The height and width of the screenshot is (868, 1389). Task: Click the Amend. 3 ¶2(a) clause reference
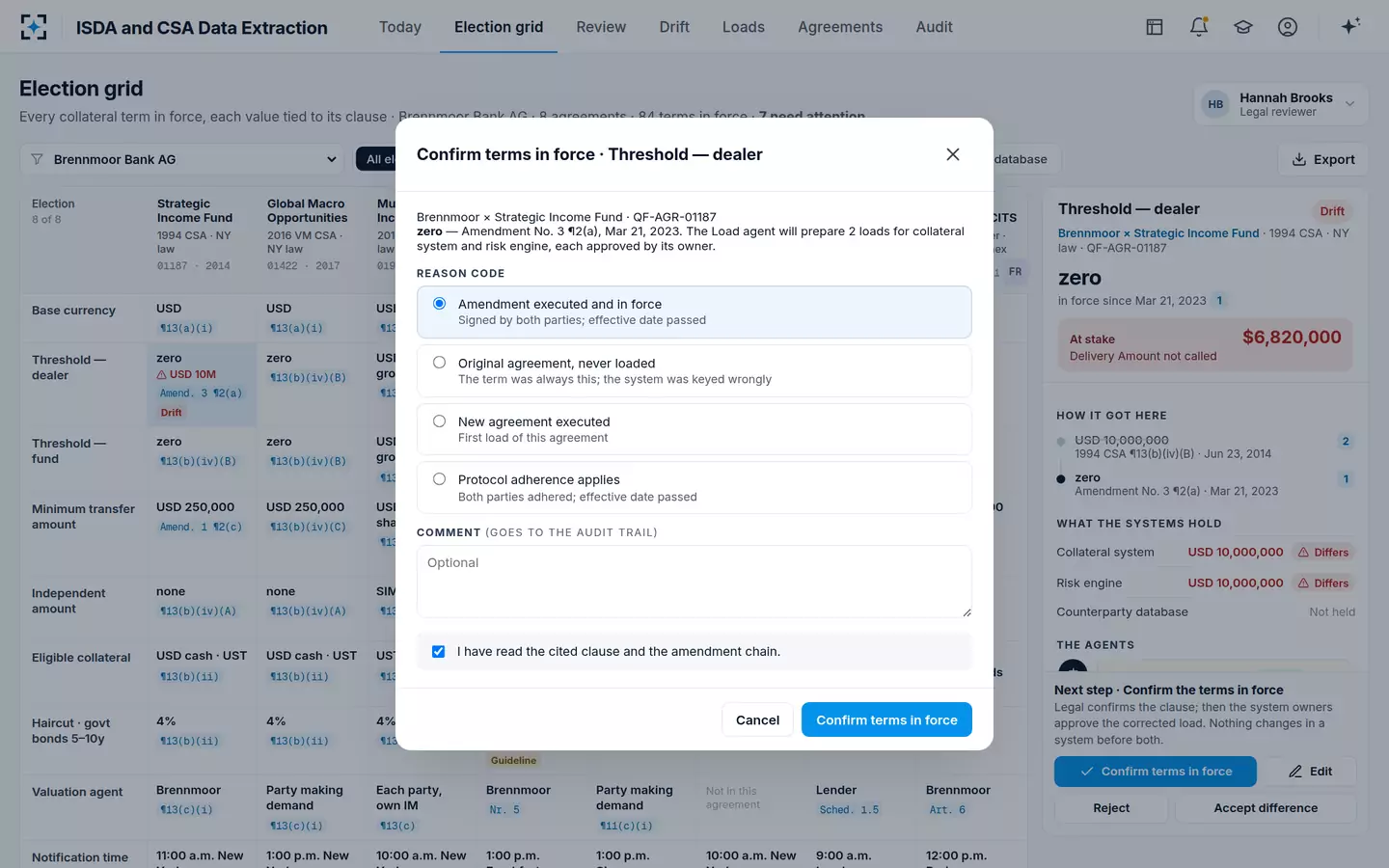(x=201, y=393)
